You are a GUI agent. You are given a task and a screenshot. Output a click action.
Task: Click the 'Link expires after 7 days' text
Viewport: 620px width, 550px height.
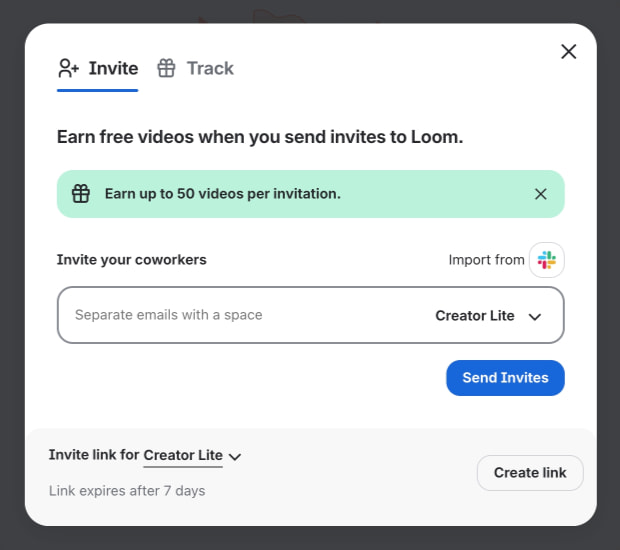point(127,491)
